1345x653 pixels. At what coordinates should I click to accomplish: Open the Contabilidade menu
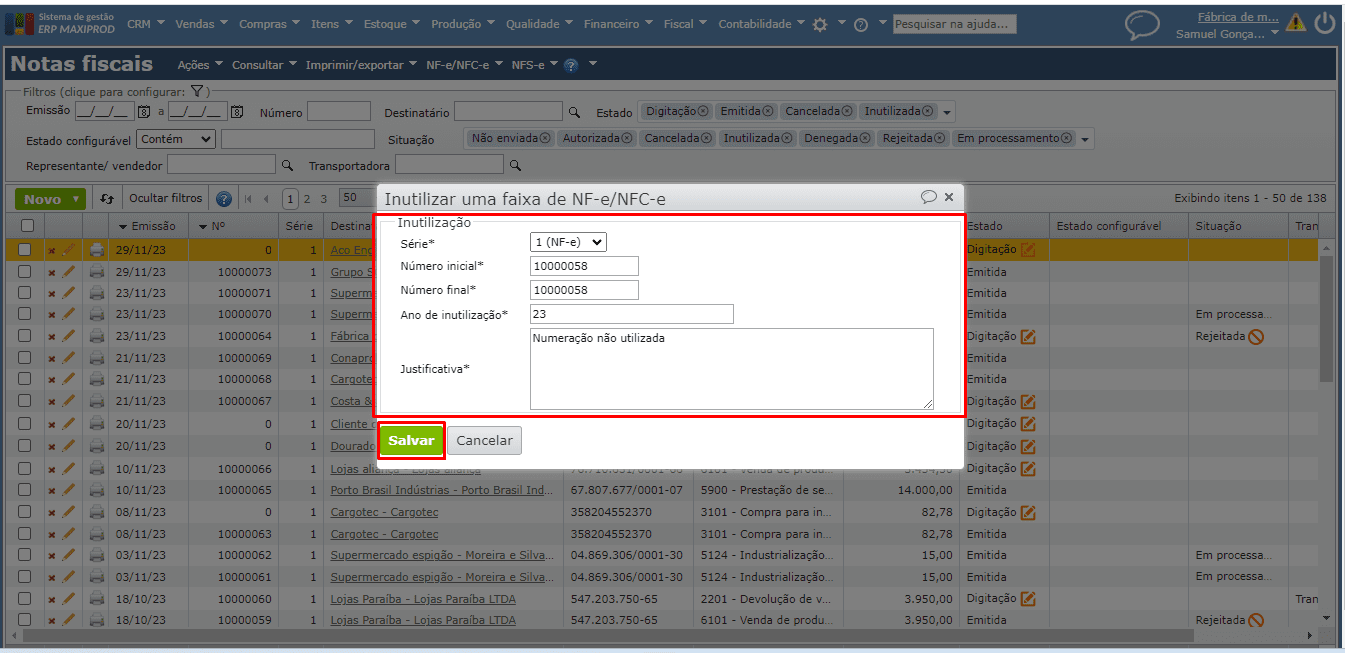pos(762,24)
